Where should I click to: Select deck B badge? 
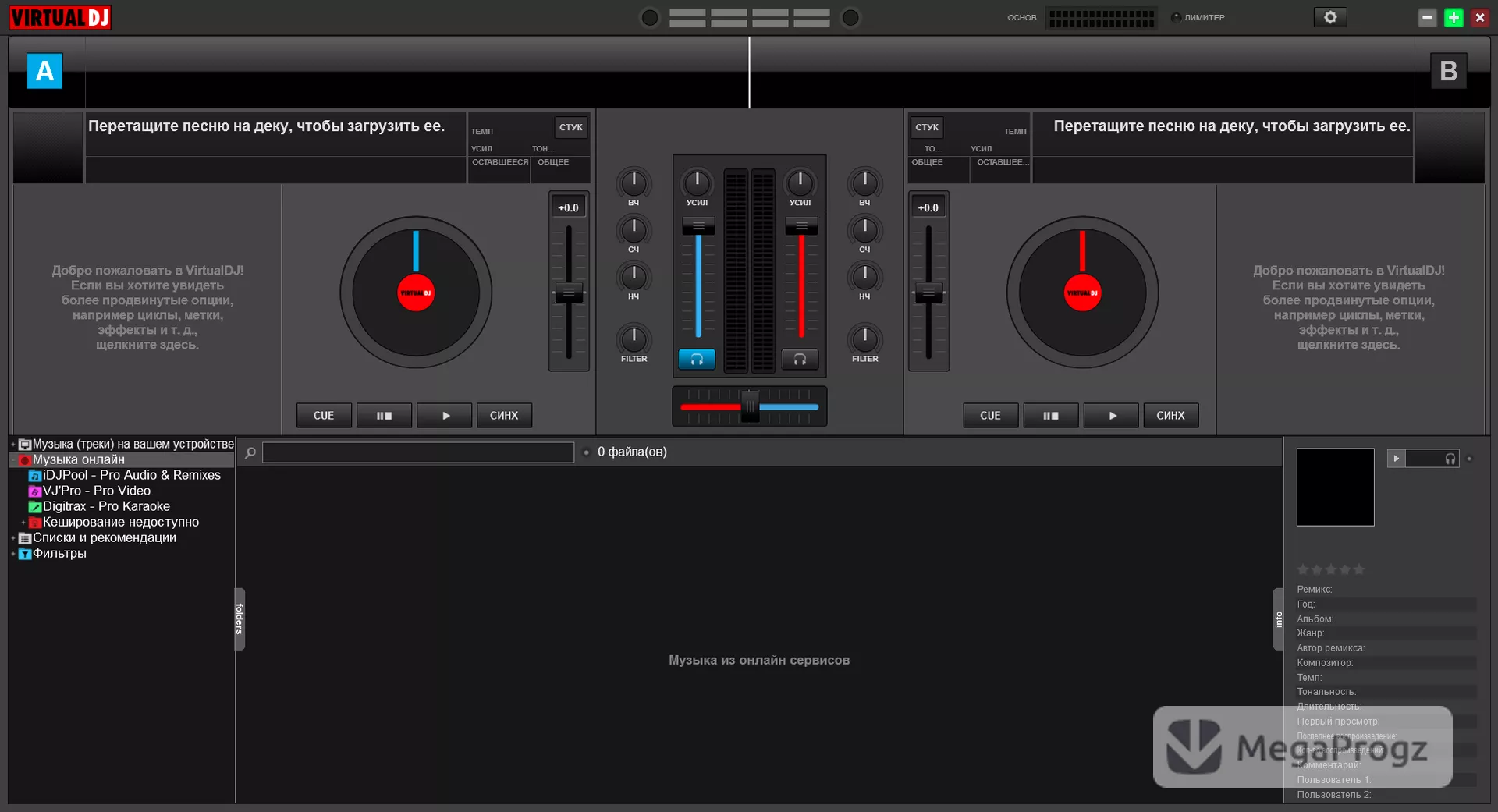coord(1449,71)
